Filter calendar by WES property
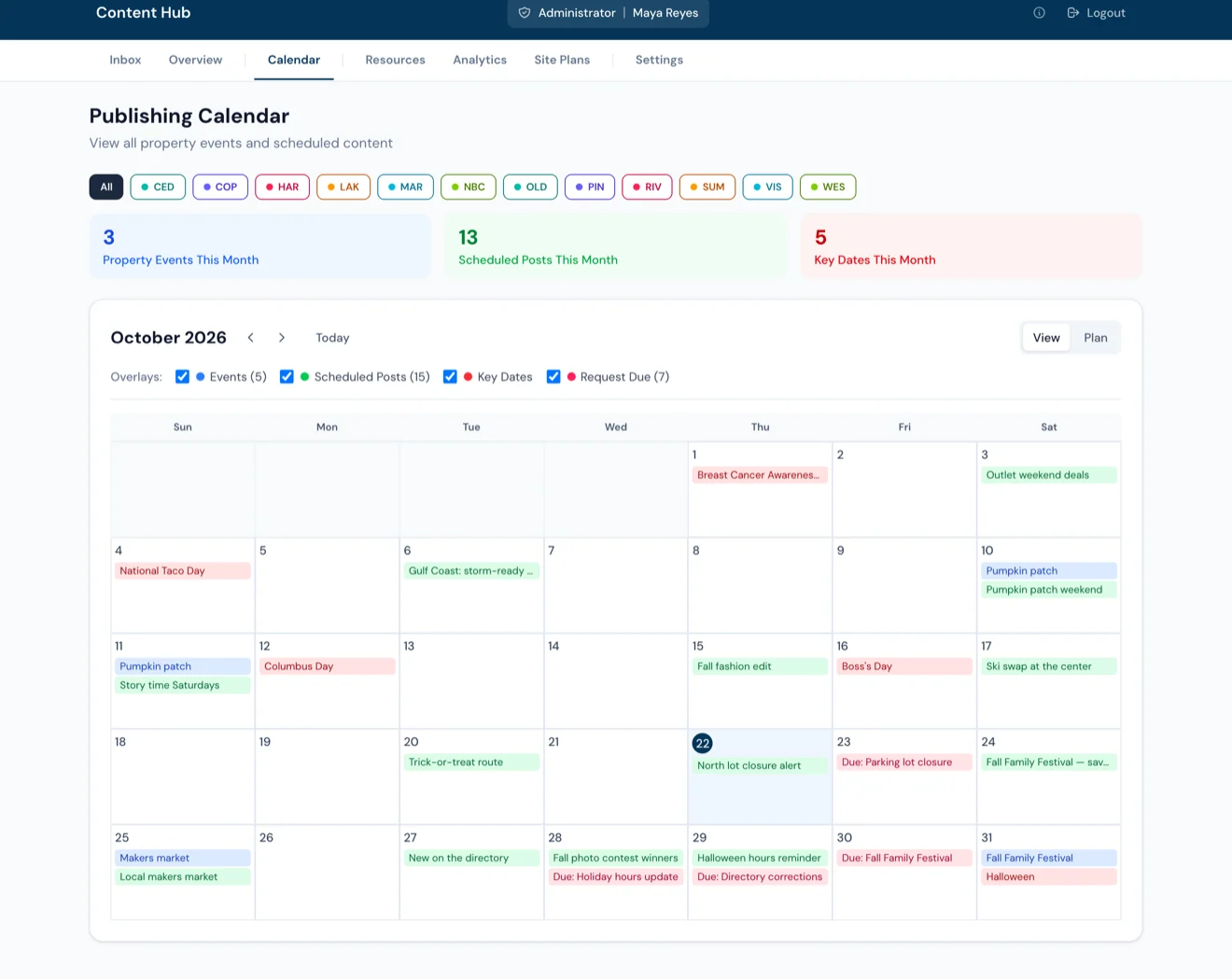 [828, 187]
